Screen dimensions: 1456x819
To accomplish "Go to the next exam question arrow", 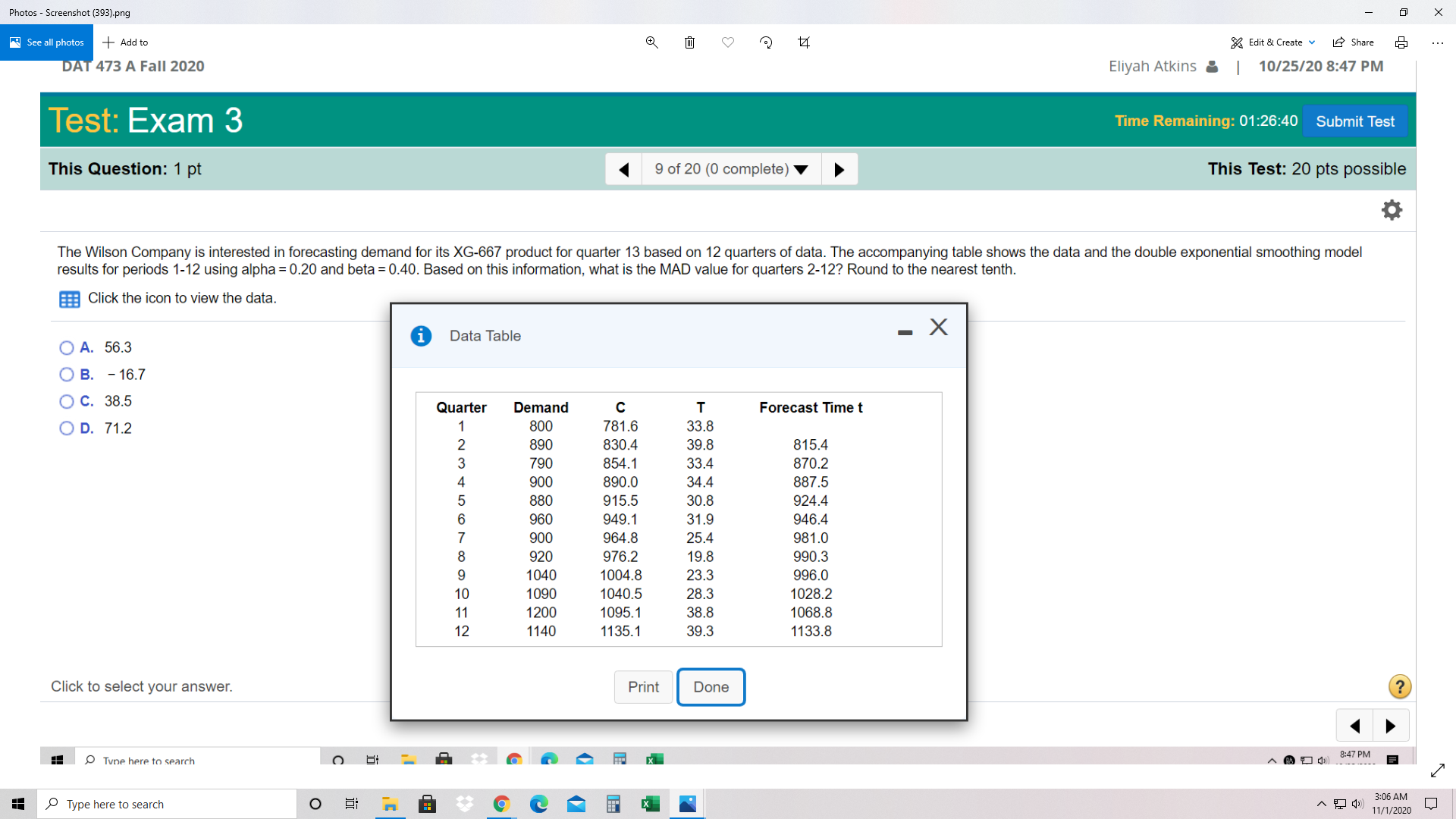I will [x=839, y=169].
